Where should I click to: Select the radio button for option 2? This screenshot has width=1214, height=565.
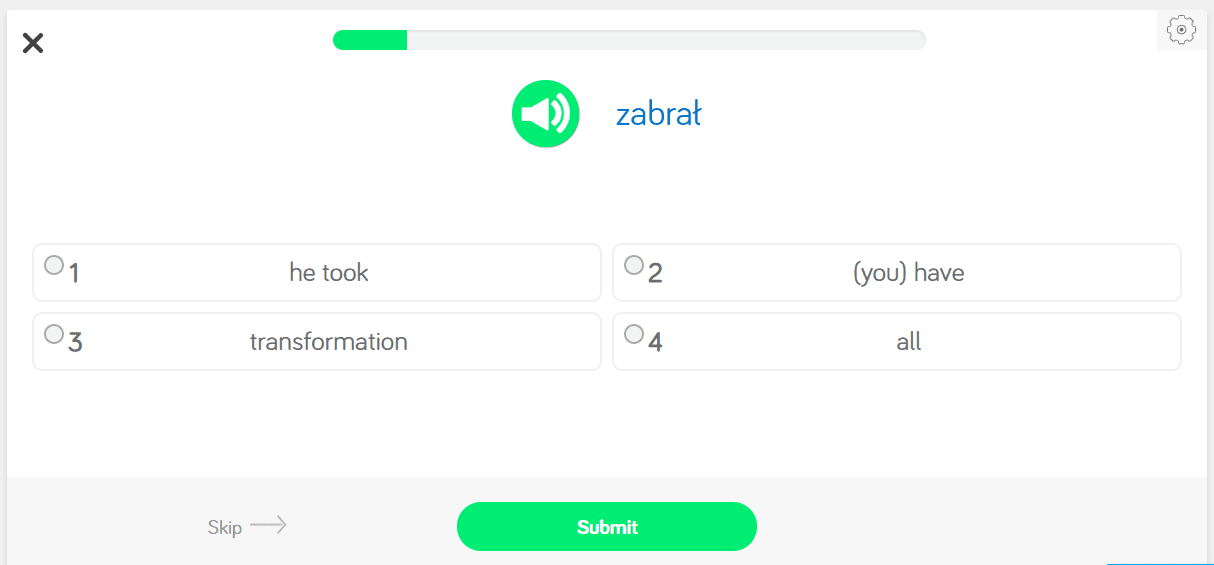634,265
